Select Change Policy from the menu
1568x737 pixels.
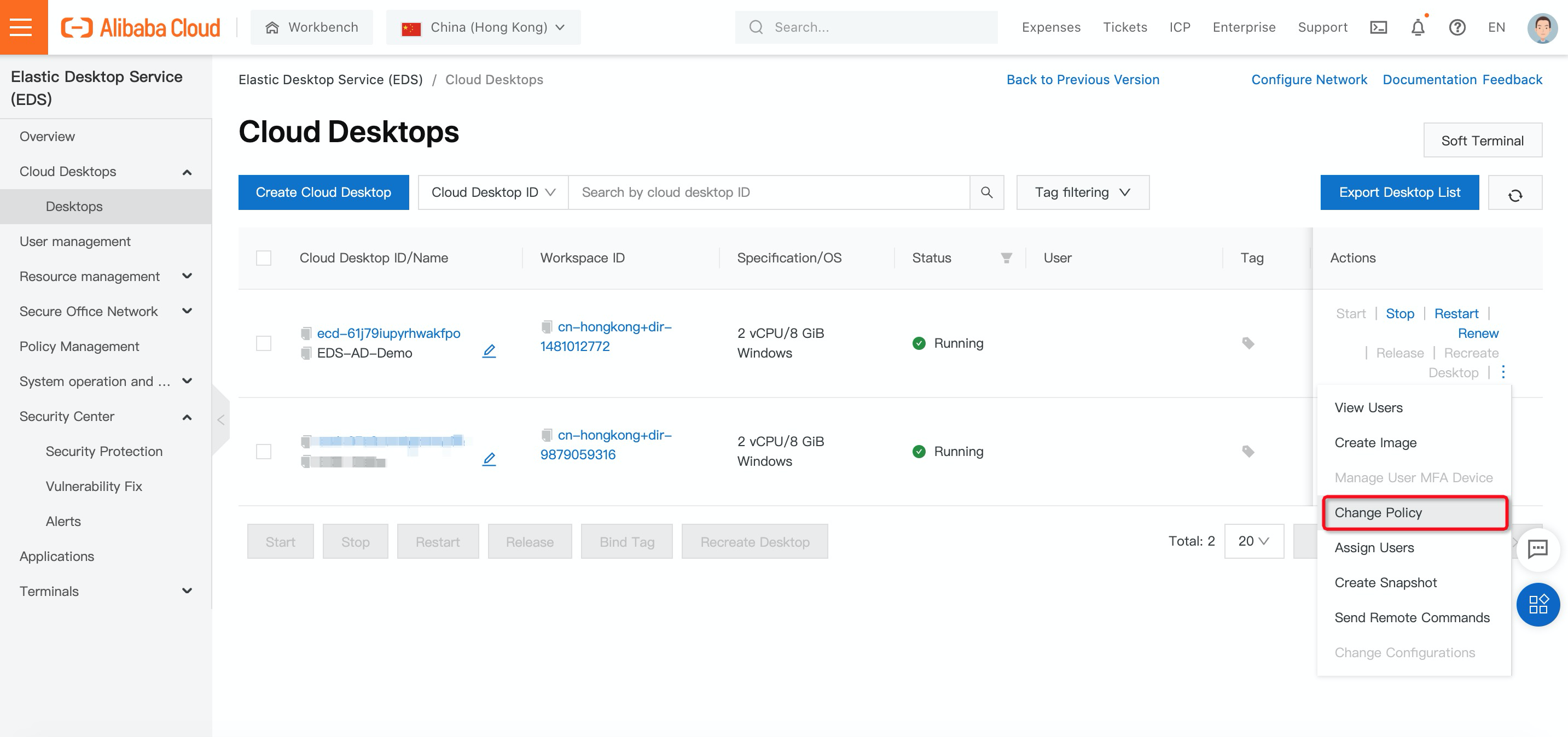(1378, 513)
